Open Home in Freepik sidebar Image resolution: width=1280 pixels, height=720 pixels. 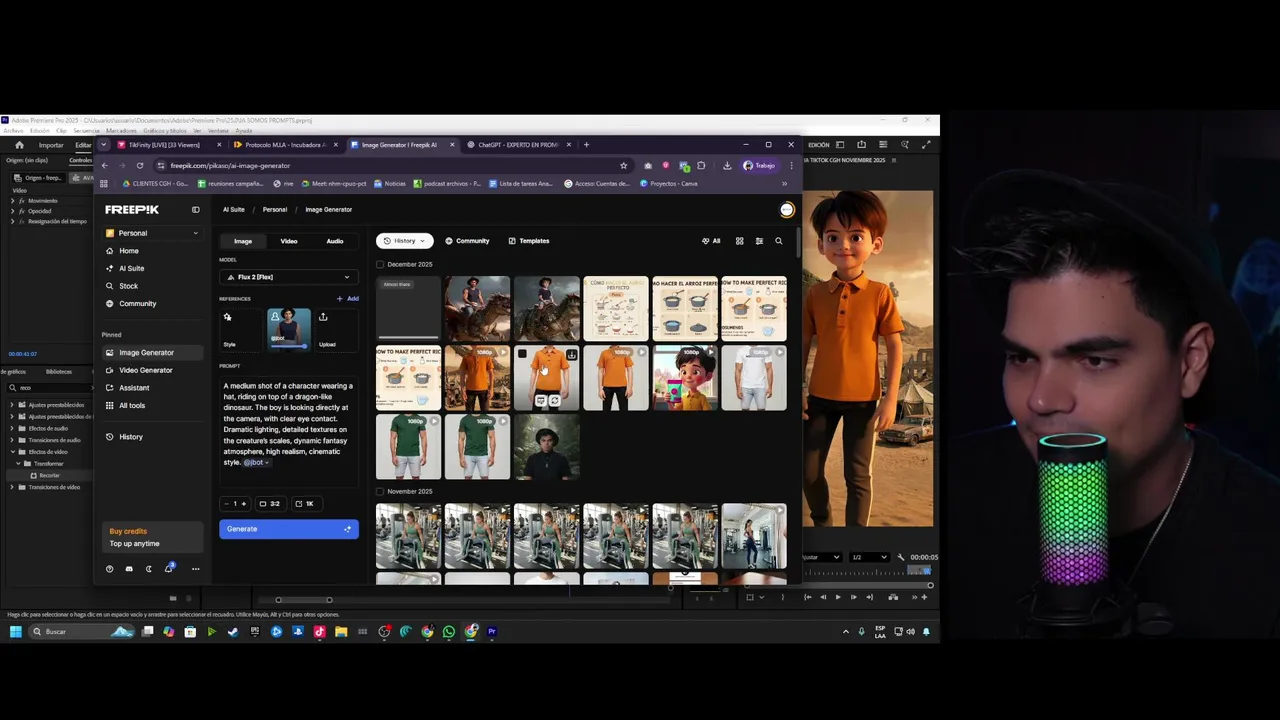[x=129, y=251]
